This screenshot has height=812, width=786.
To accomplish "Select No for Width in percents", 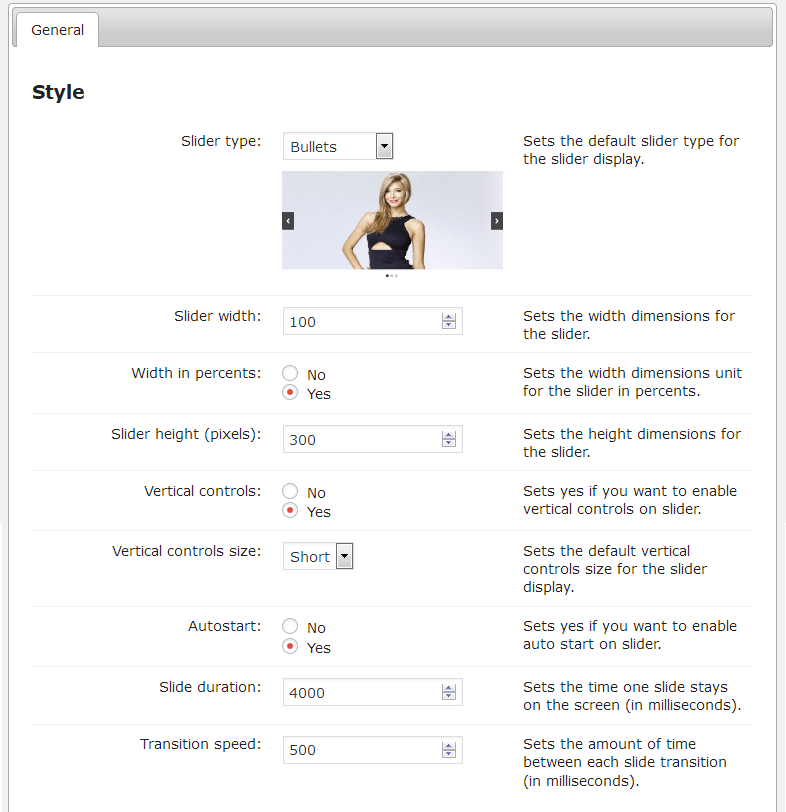I will (290, 374).
